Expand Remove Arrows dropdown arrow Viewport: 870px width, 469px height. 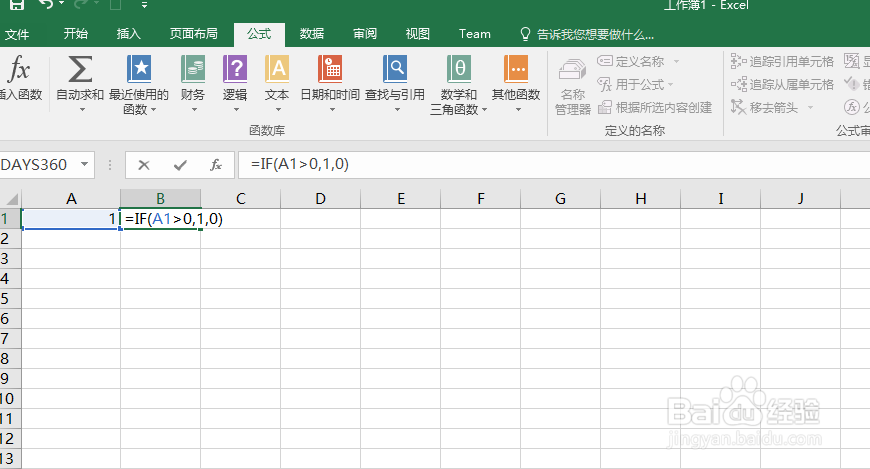click(810, 108)
